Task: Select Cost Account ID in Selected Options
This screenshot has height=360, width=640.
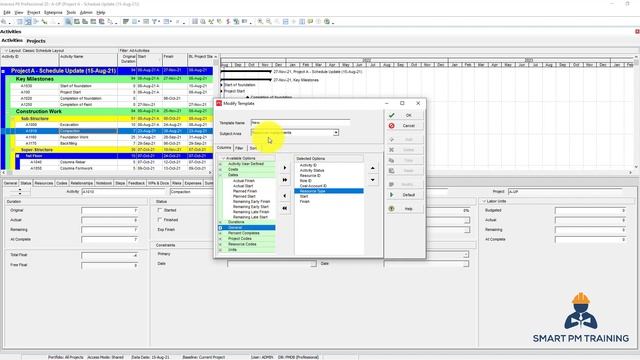Action: 313,186
